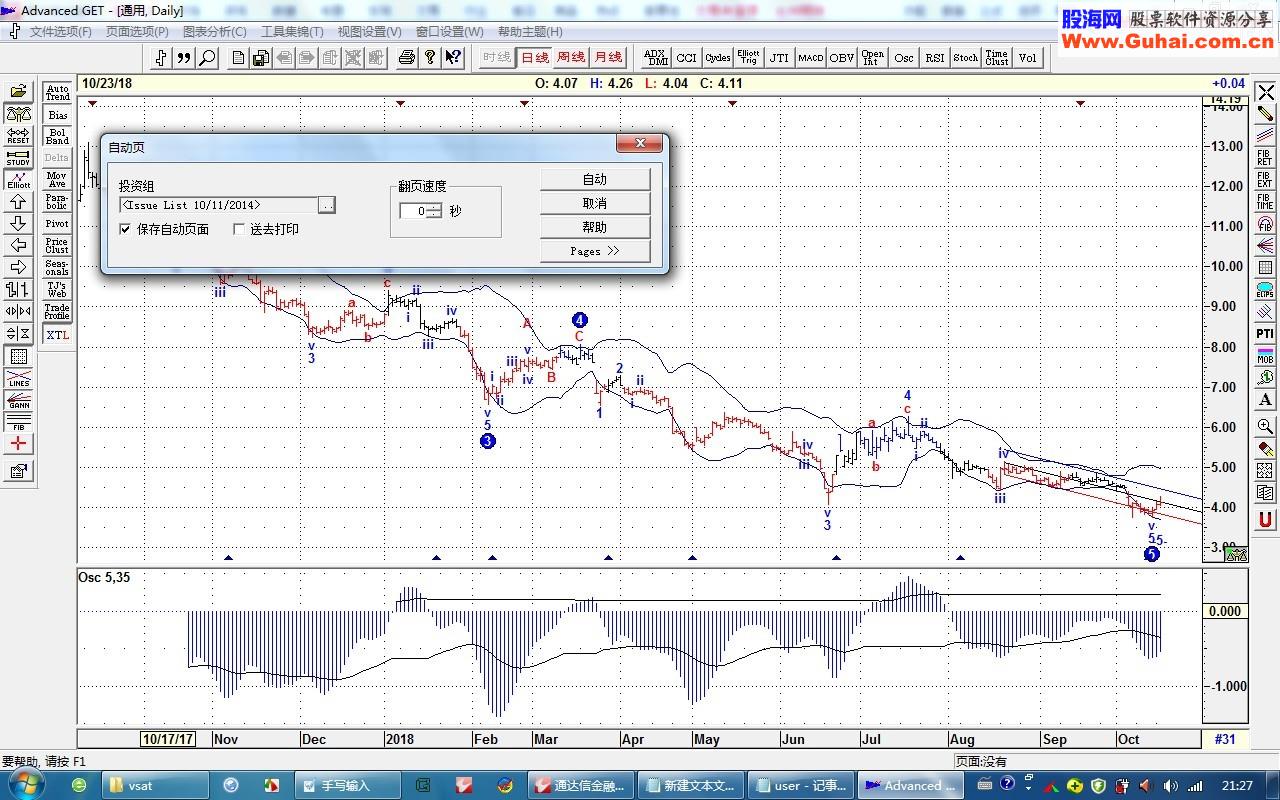This screenshot has width=1280, height=800.
Task: Click the RESET tool icon
Action: pyautogui.click(x=18, y=136)
